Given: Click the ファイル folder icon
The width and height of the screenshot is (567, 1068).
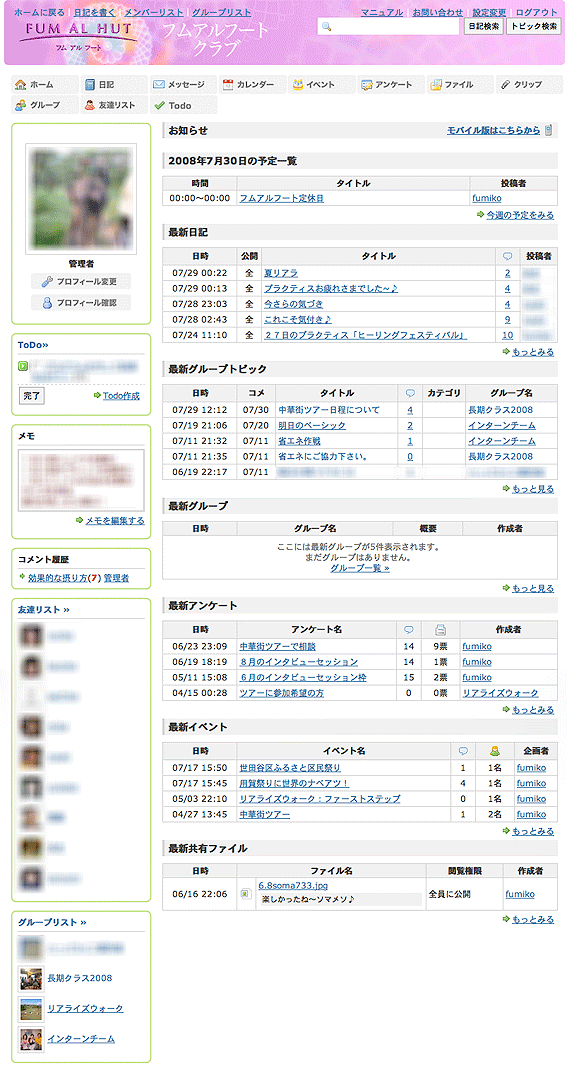Looking at the screenshot, I should tap(436, 84).
